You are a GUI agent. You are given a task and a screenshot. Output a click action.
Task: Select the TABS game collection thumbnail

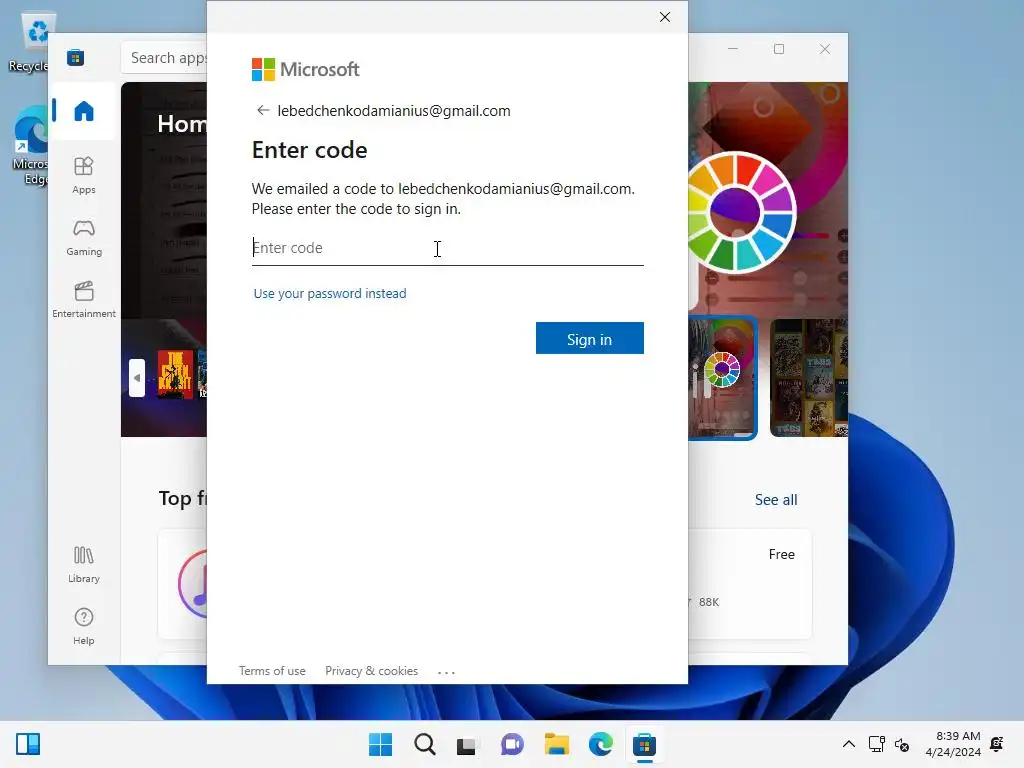coord(808,377)
